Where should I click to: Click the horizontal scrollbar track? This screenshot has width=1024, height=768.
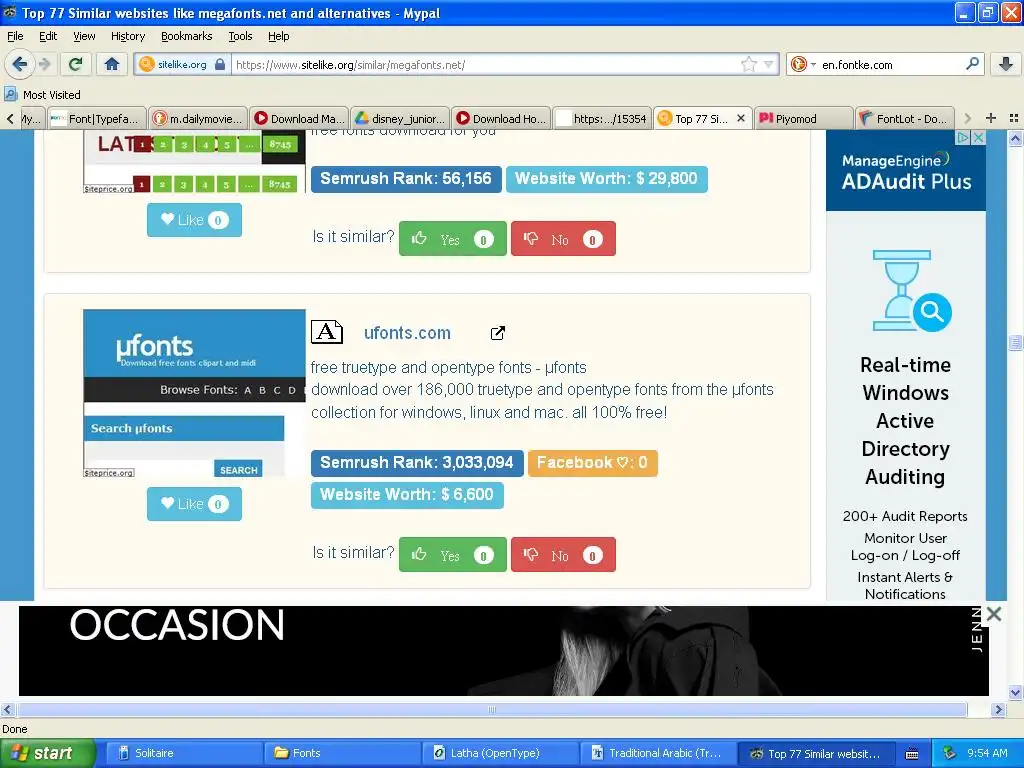click(492, 709)
